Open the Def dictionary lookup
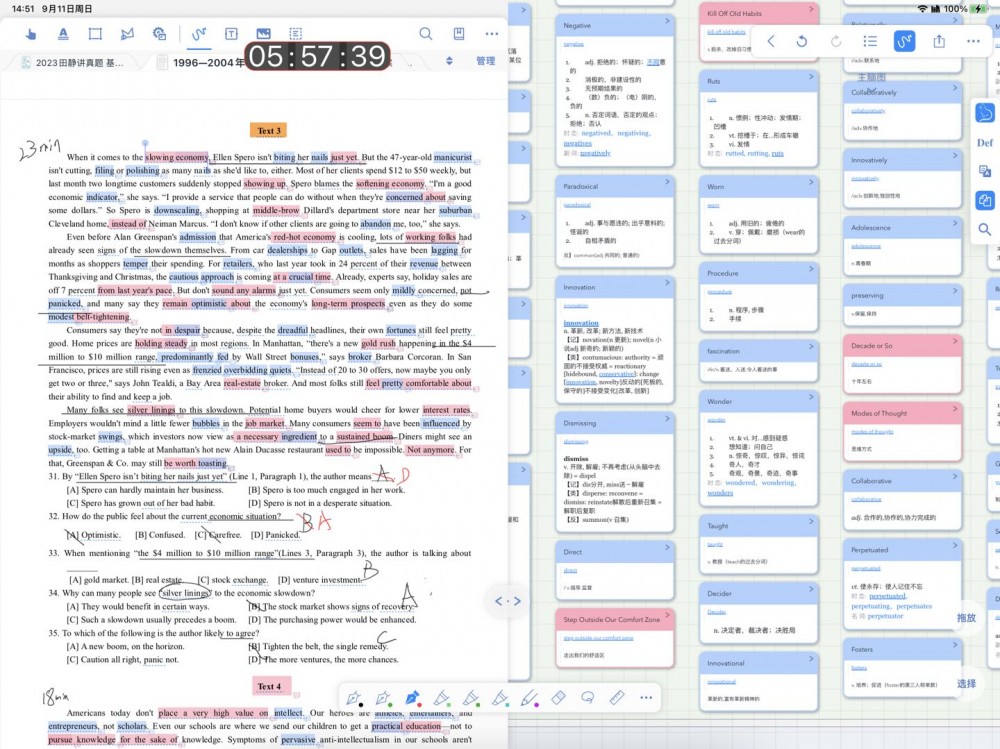This screenshot has height=749, width=1000. tap(985, 143)
